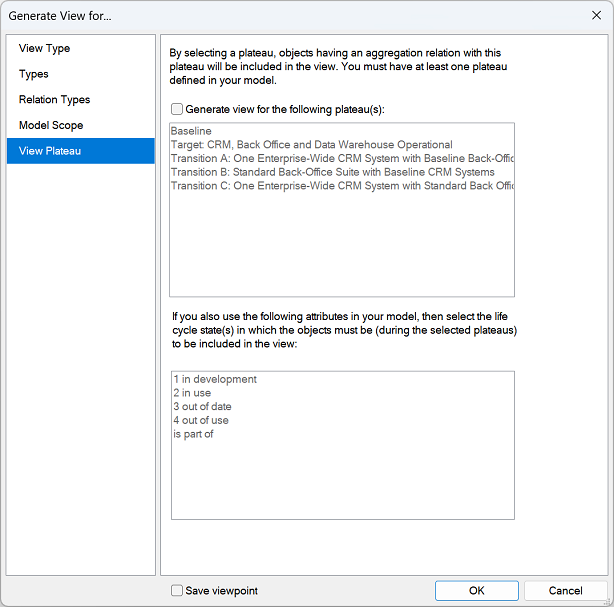Switch to Relation Types page
The height and width of the screenshot is (607, 614).
[x=54, y=100]
